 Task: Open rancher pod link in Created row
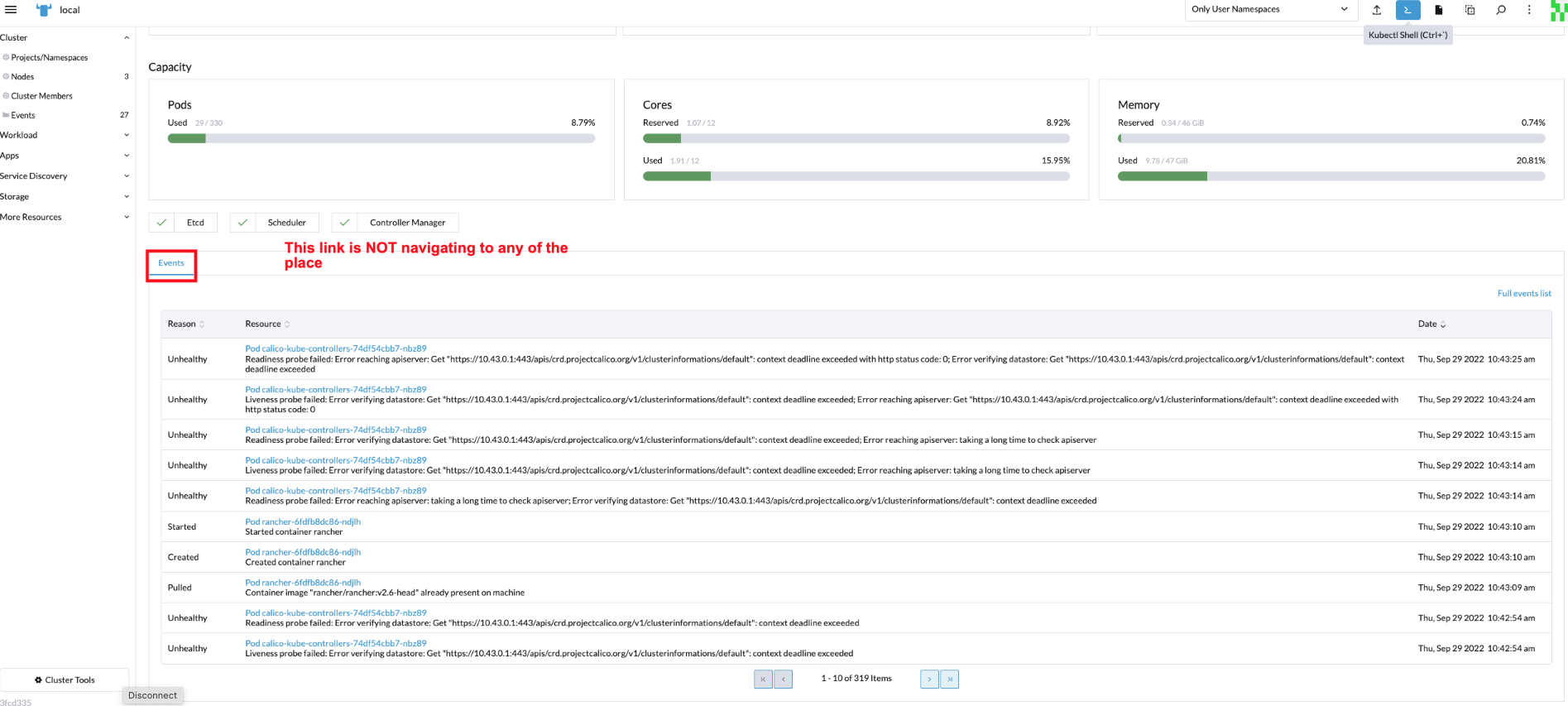point(303,553)
